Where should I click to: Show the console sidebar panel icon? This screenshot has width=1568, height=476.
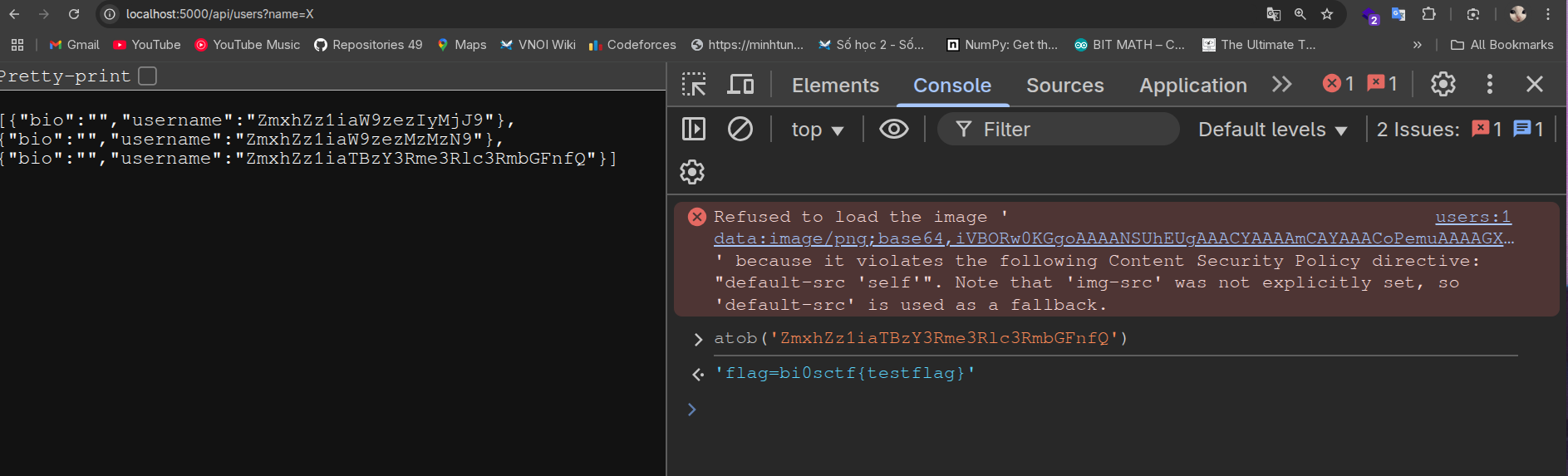694,129
